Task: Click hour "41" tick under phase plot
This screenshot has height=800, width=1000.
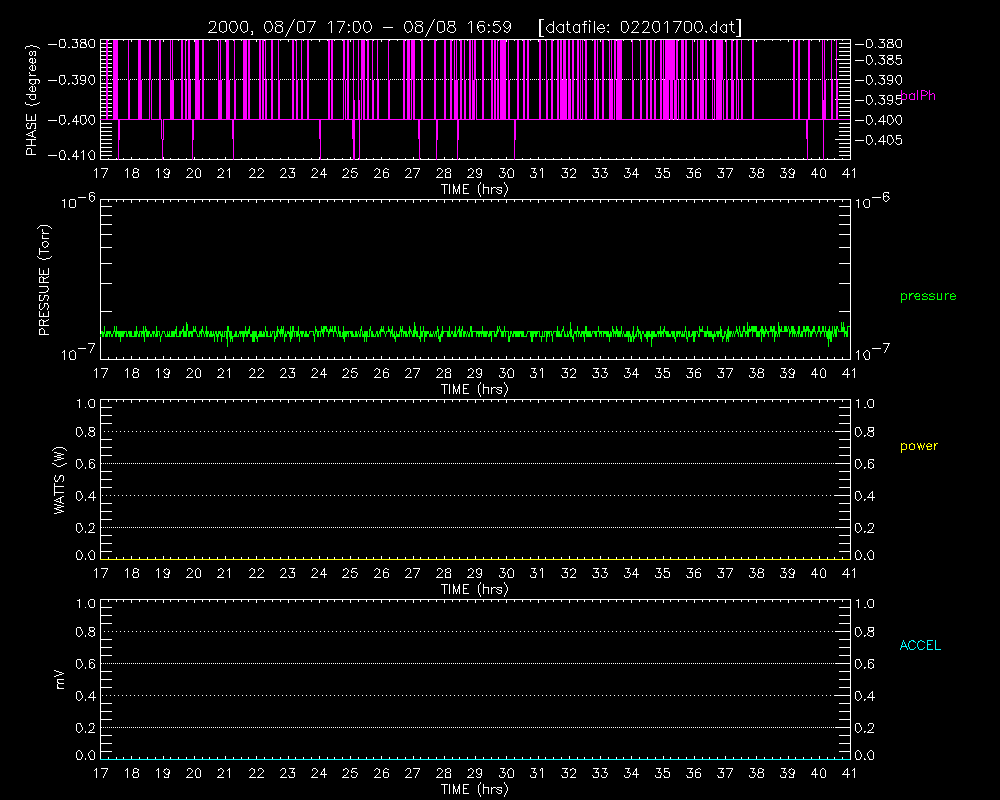Action: pyautogui.click(x=849, y=174)
